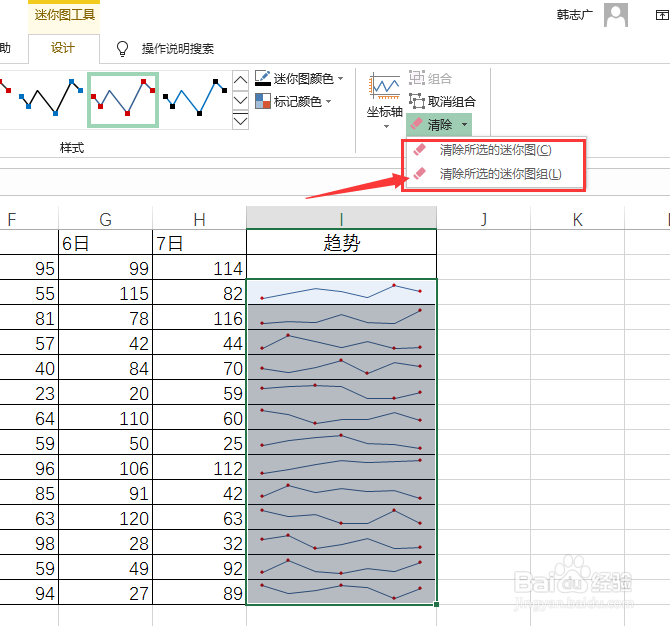
Task: Expand the full sparkline style gallery
Action: 241,121
